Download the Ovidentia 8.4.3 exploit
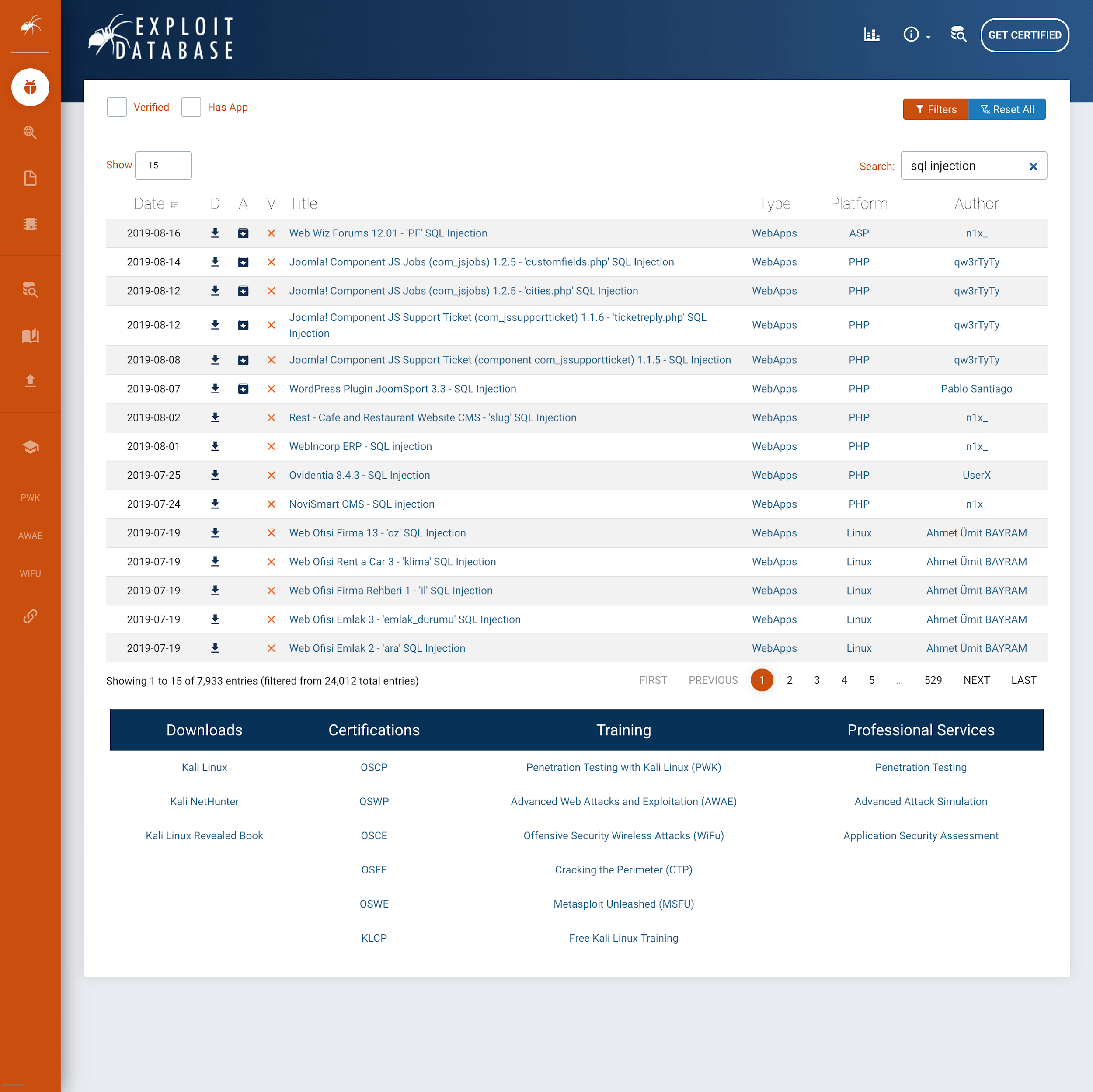1093x1092 pixels. 215,475
